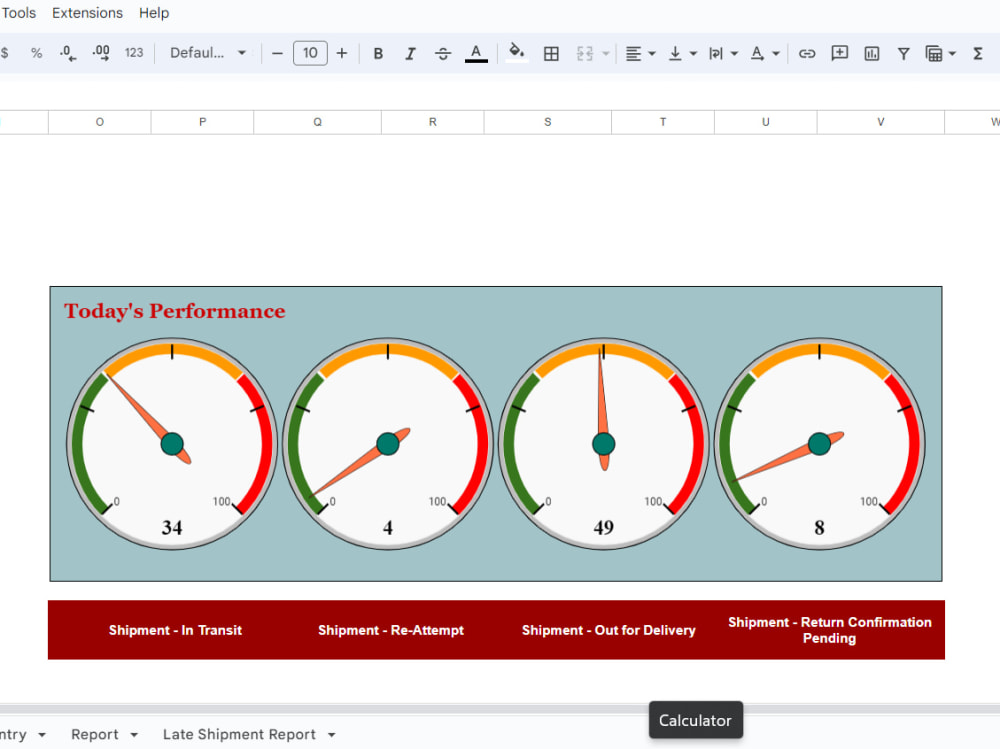
Task: Click the insert link icon
Action: [x=807, y=54]
